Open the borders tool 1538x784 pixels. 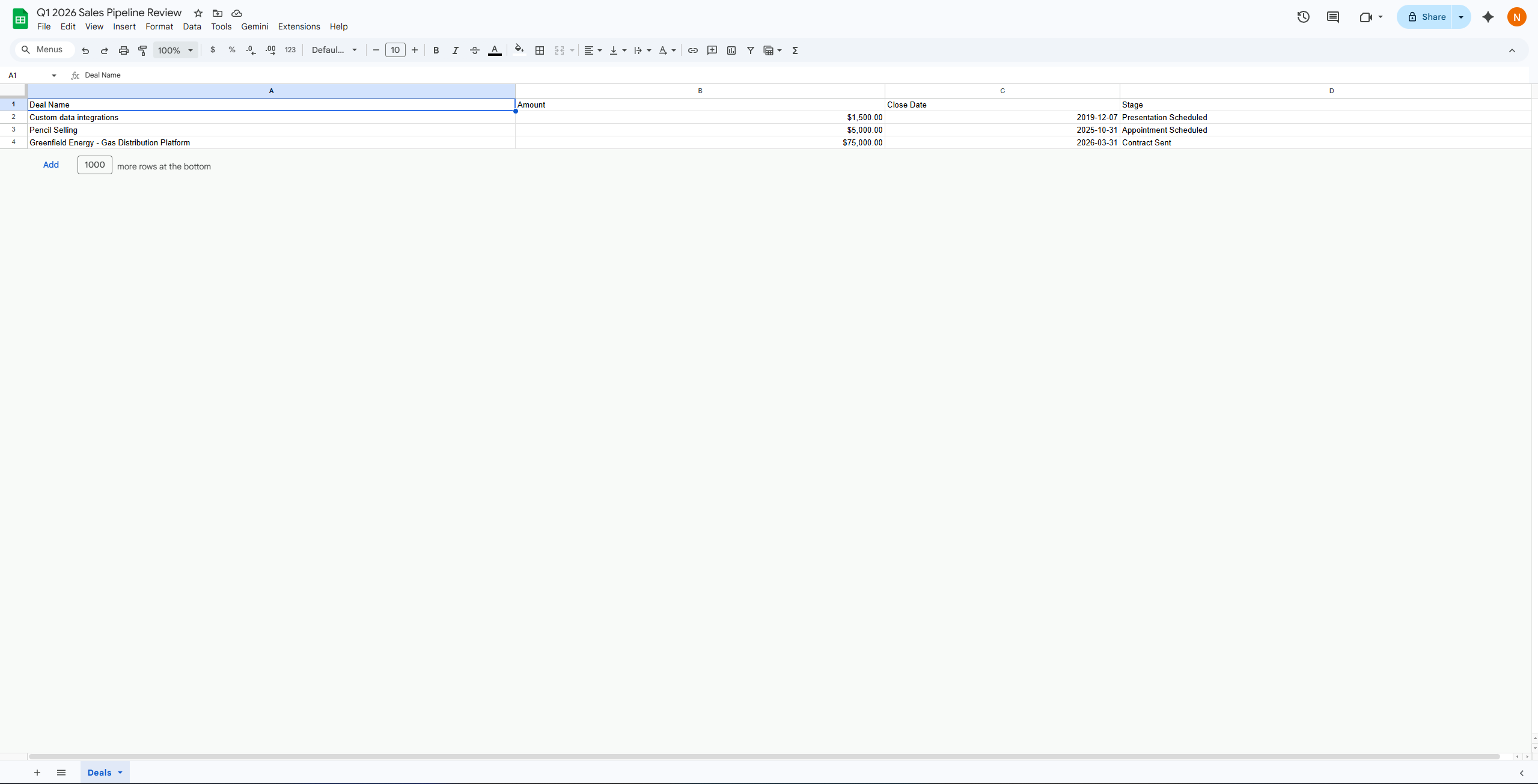click(x=540, y=50)
